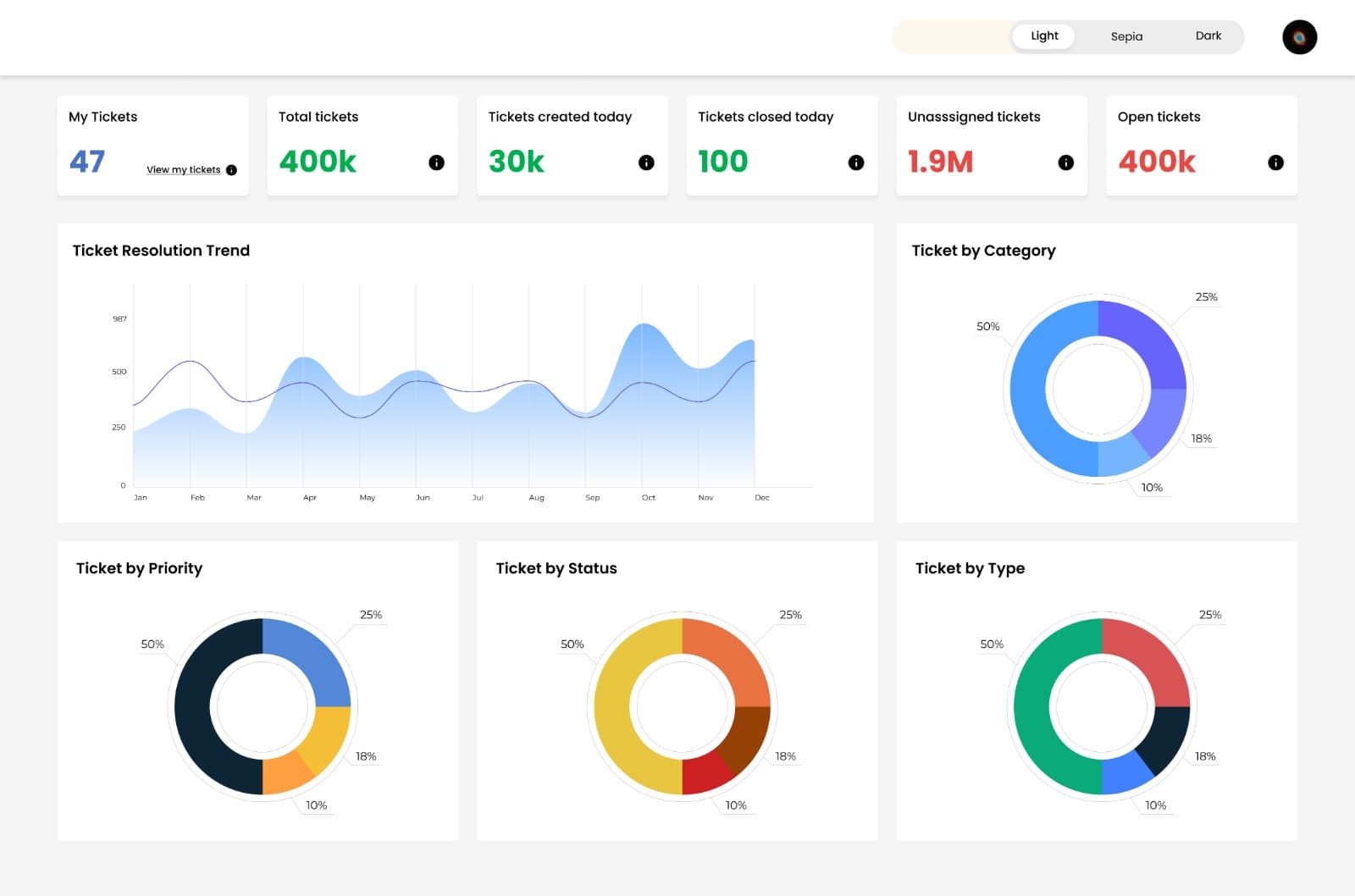Click info icon on Tickets closed today card
This screenshot has width=1355, height=896.
coord(856,163)
